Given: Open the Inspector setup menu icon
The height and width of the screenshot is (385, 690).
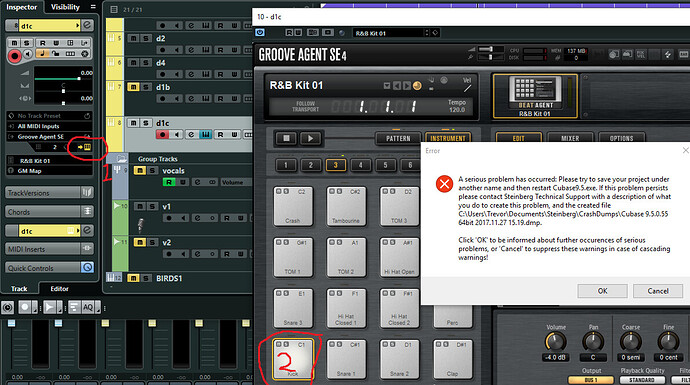Looking at the screenshot, I should click(x=93, y=7).
